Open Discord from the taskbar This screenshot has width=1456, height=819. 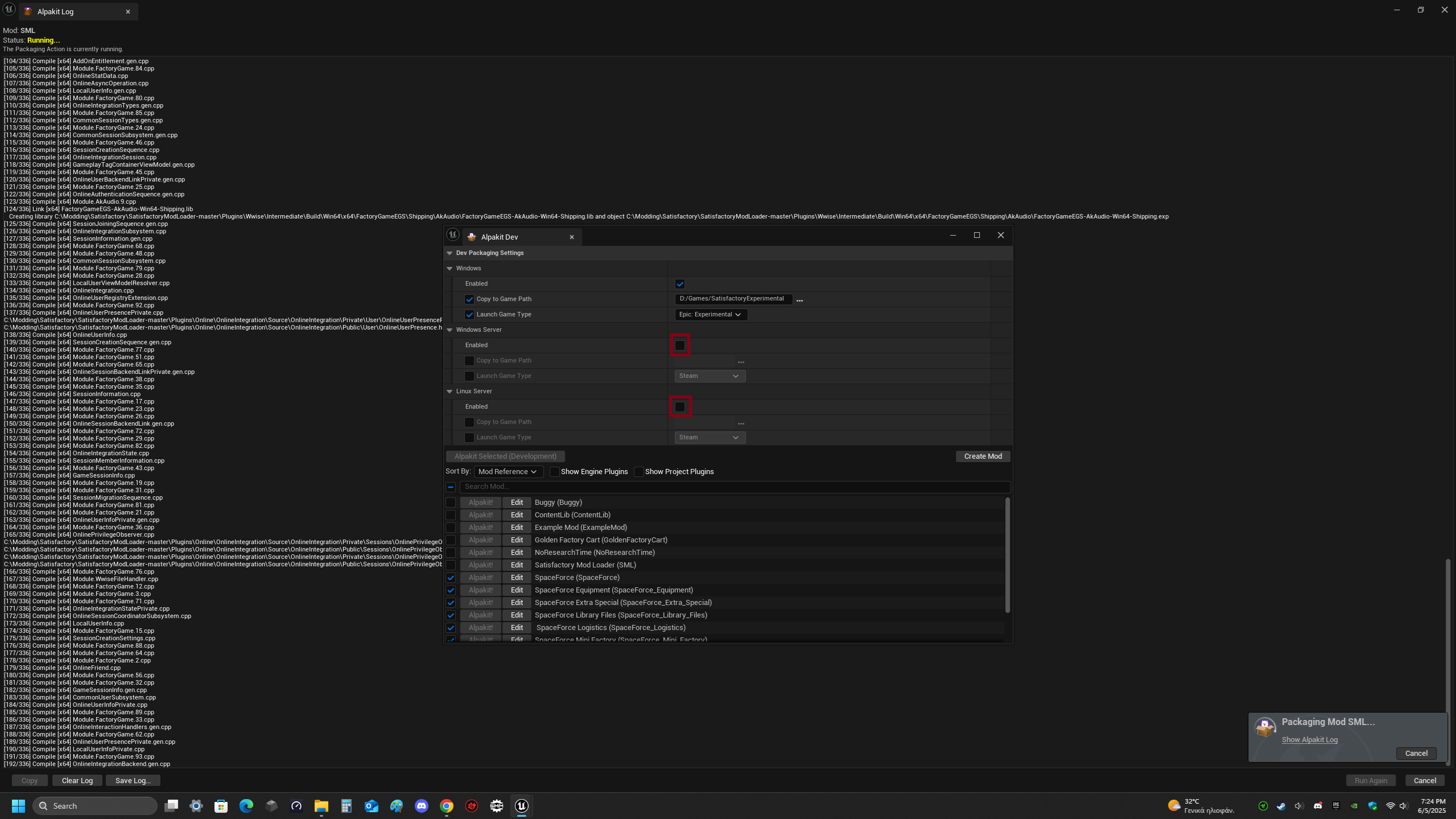tap(422, 806)
